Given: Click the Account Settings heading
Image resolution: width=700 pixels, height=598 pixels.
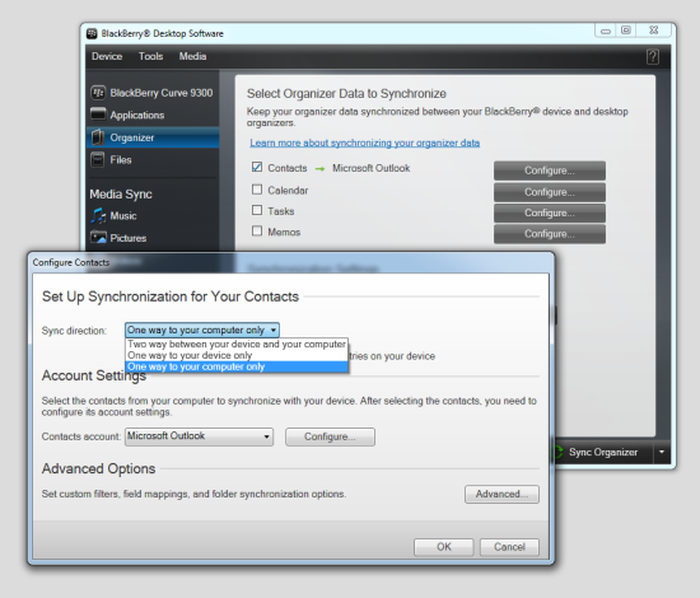Looking at the screenshot, I should (94, 376).
